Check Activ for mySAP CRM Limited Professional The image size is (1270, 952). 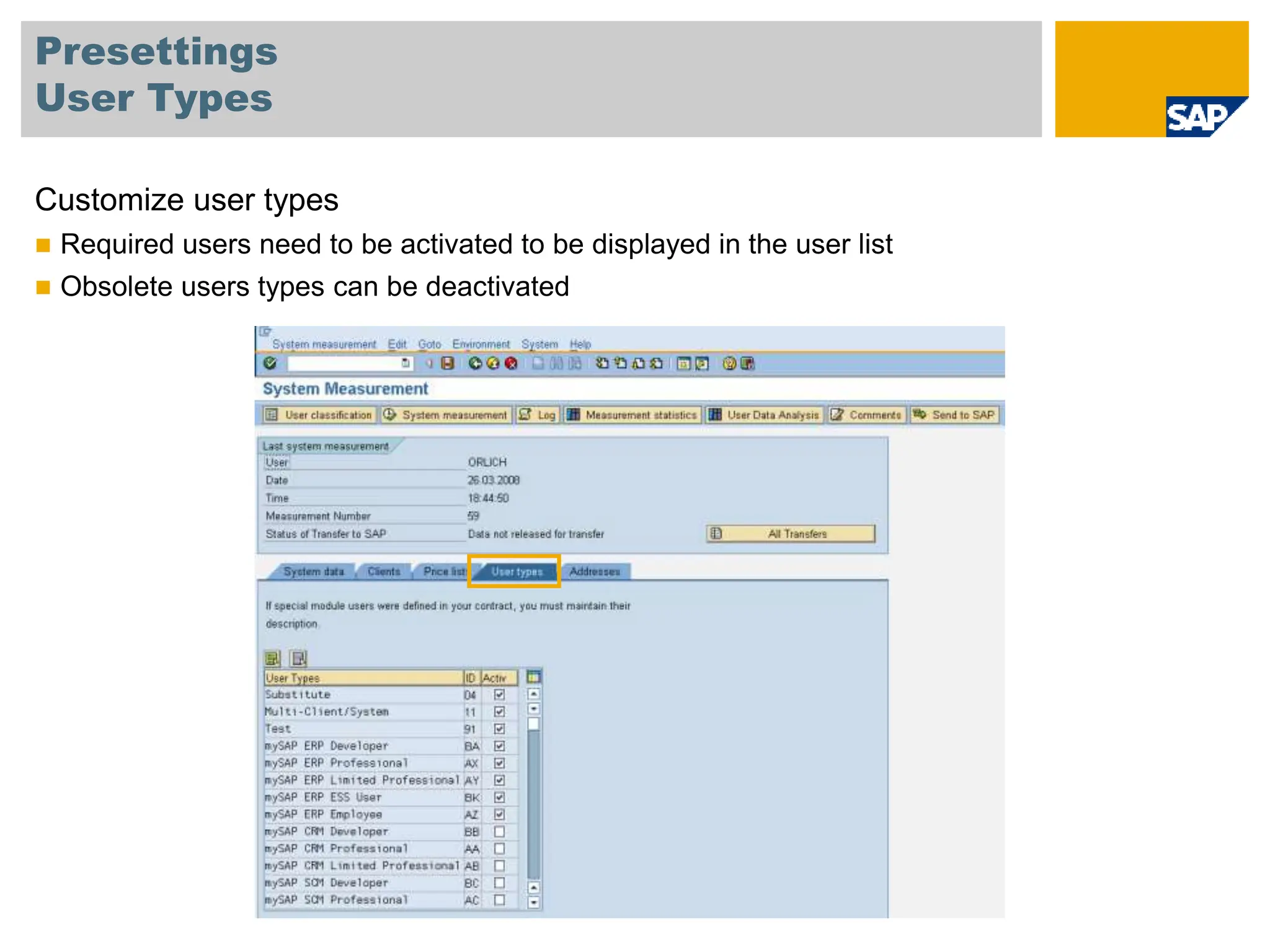[499, 865]
